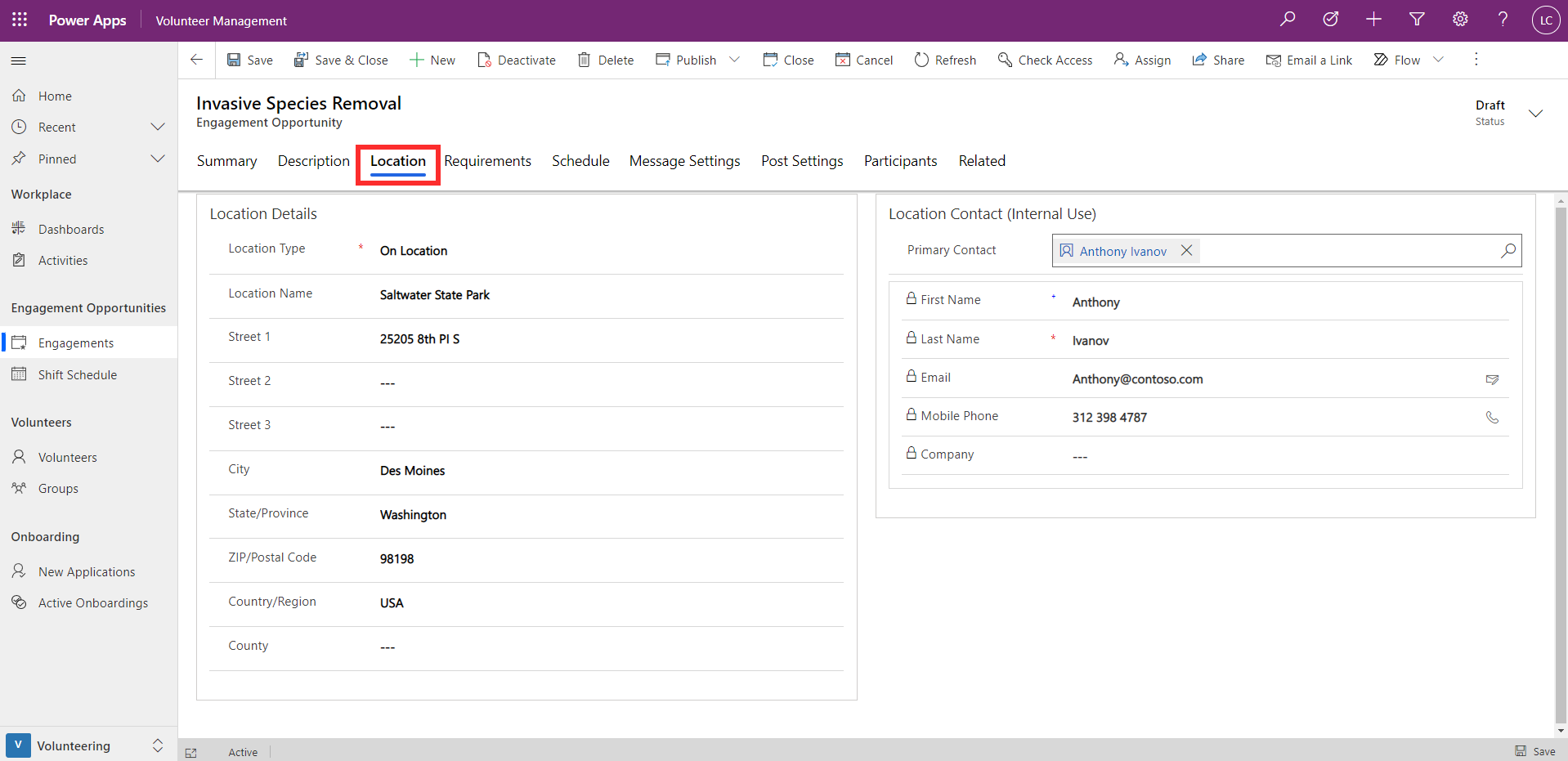
Task: Remove Anthony Ivanov from Primary Contact
Action: coord(1186,250)
